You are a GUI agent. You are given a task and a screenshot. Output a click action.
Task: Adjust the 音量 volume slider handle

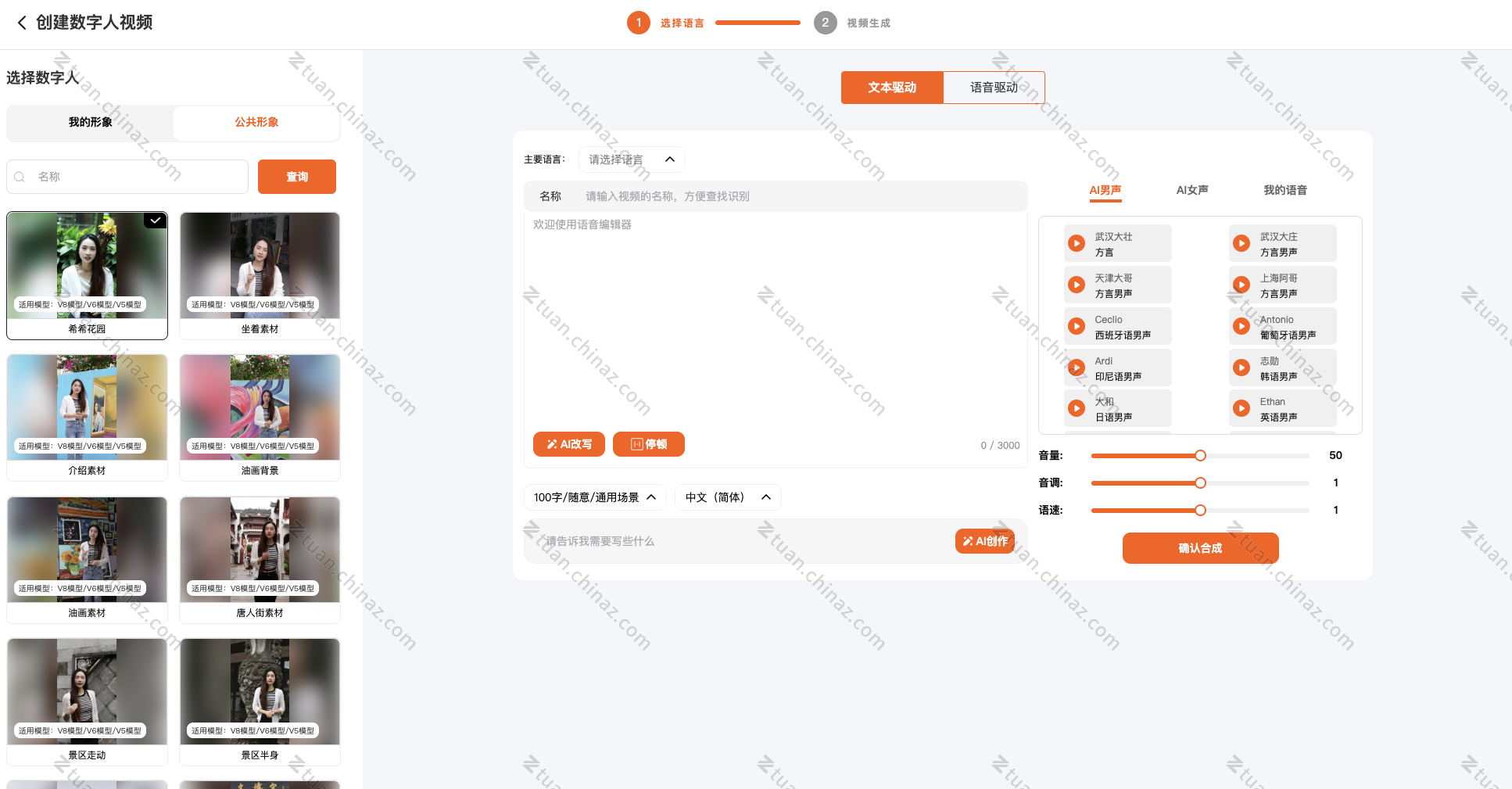click(1200, 456)
